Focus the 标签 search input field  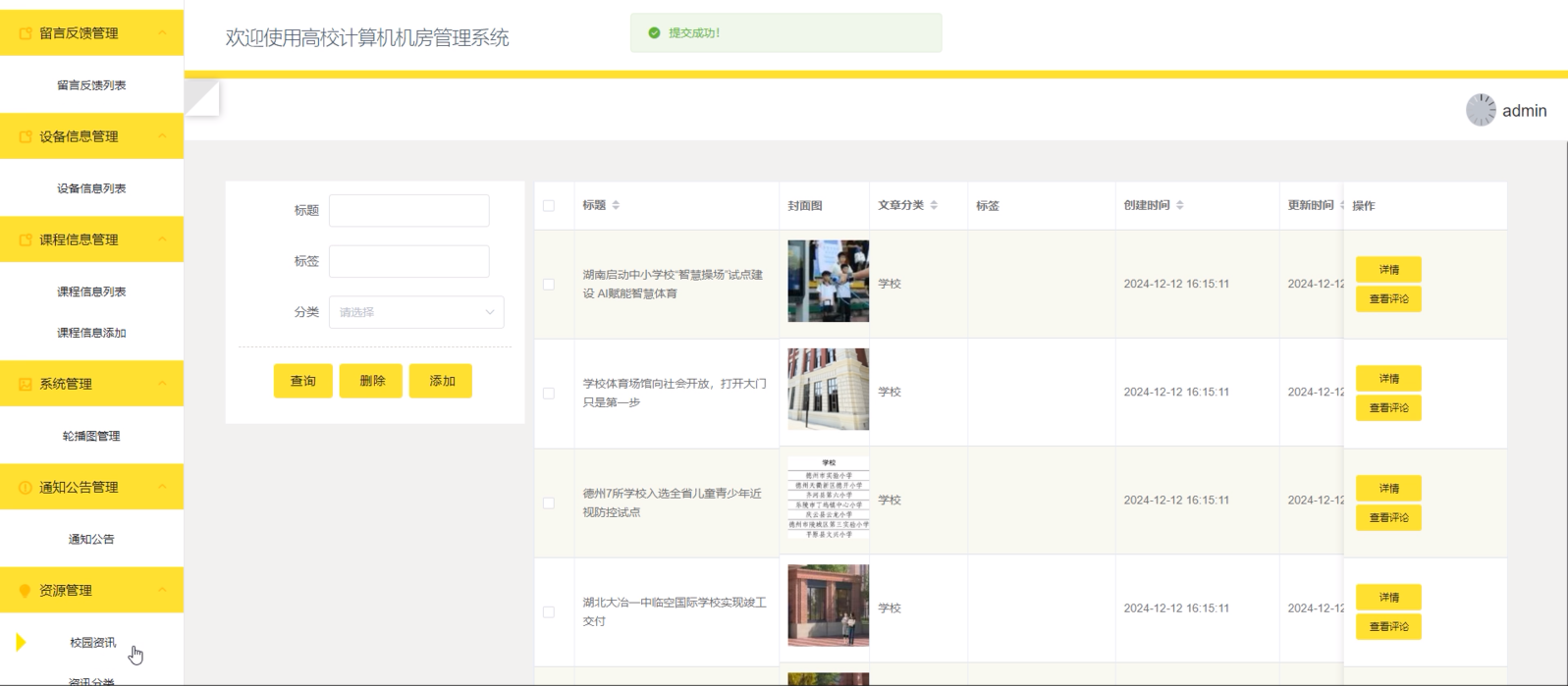pyautogui.click(x=408, y=261)
